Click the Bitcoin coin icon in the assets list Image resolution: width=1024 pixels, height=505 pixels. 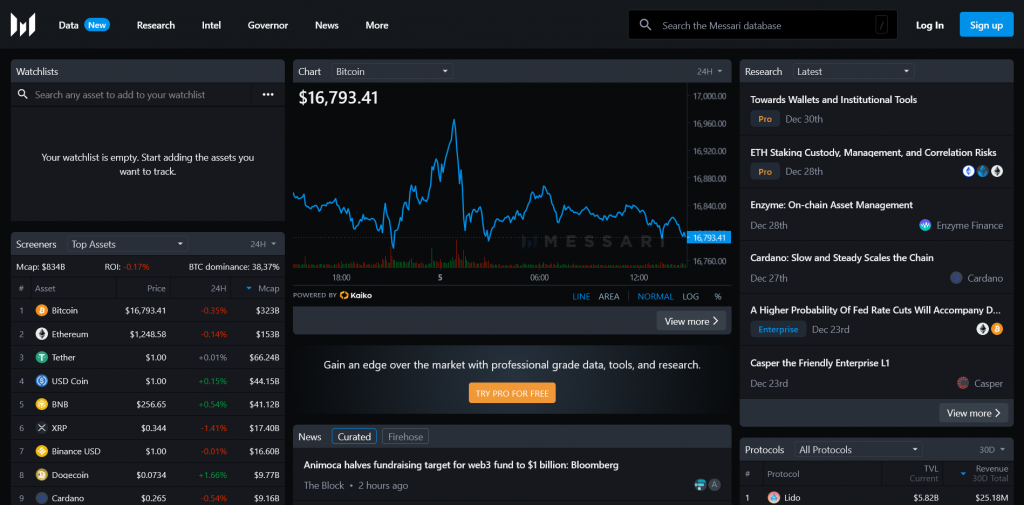(42, 311)
